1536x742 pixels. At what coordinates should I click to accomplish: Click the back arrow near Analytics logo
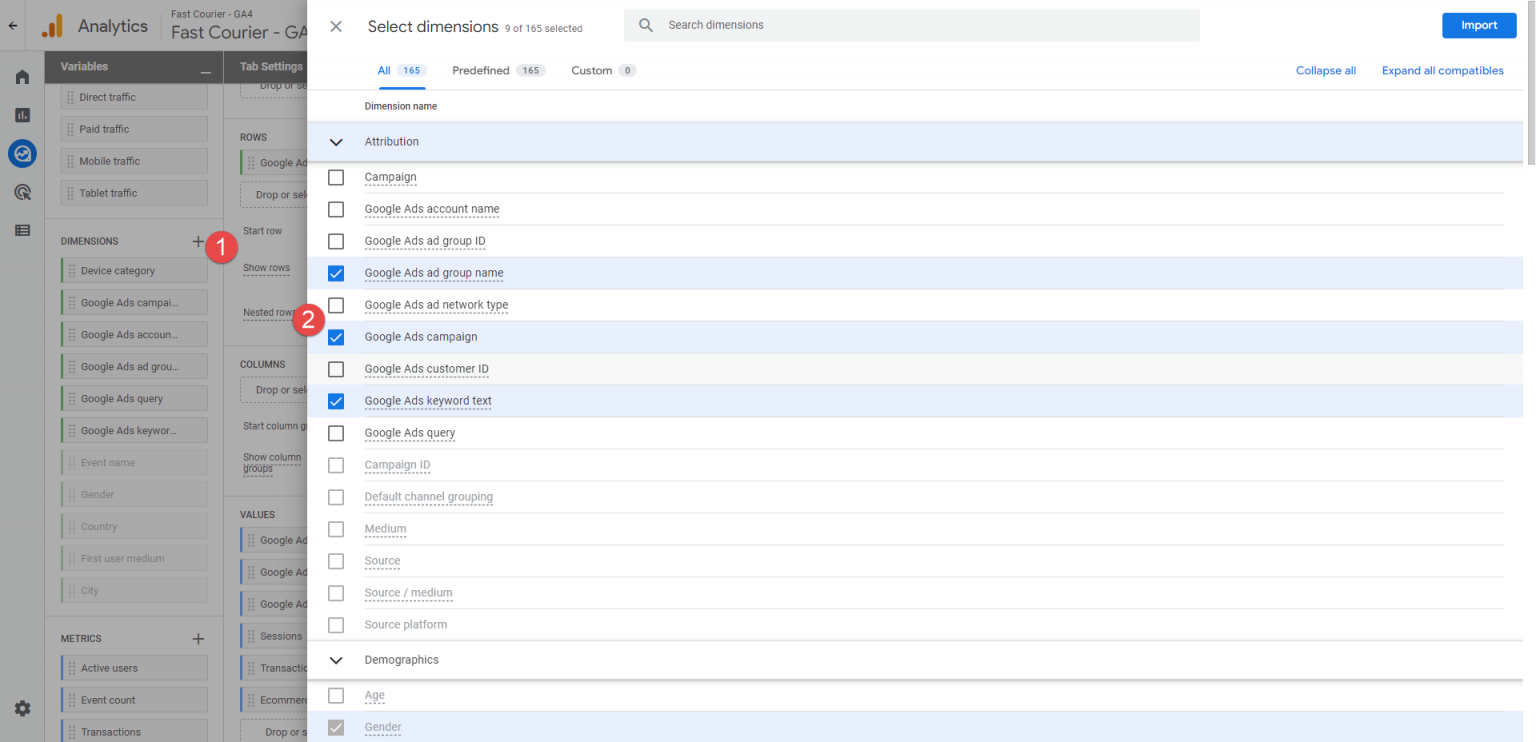pos(12,26)
